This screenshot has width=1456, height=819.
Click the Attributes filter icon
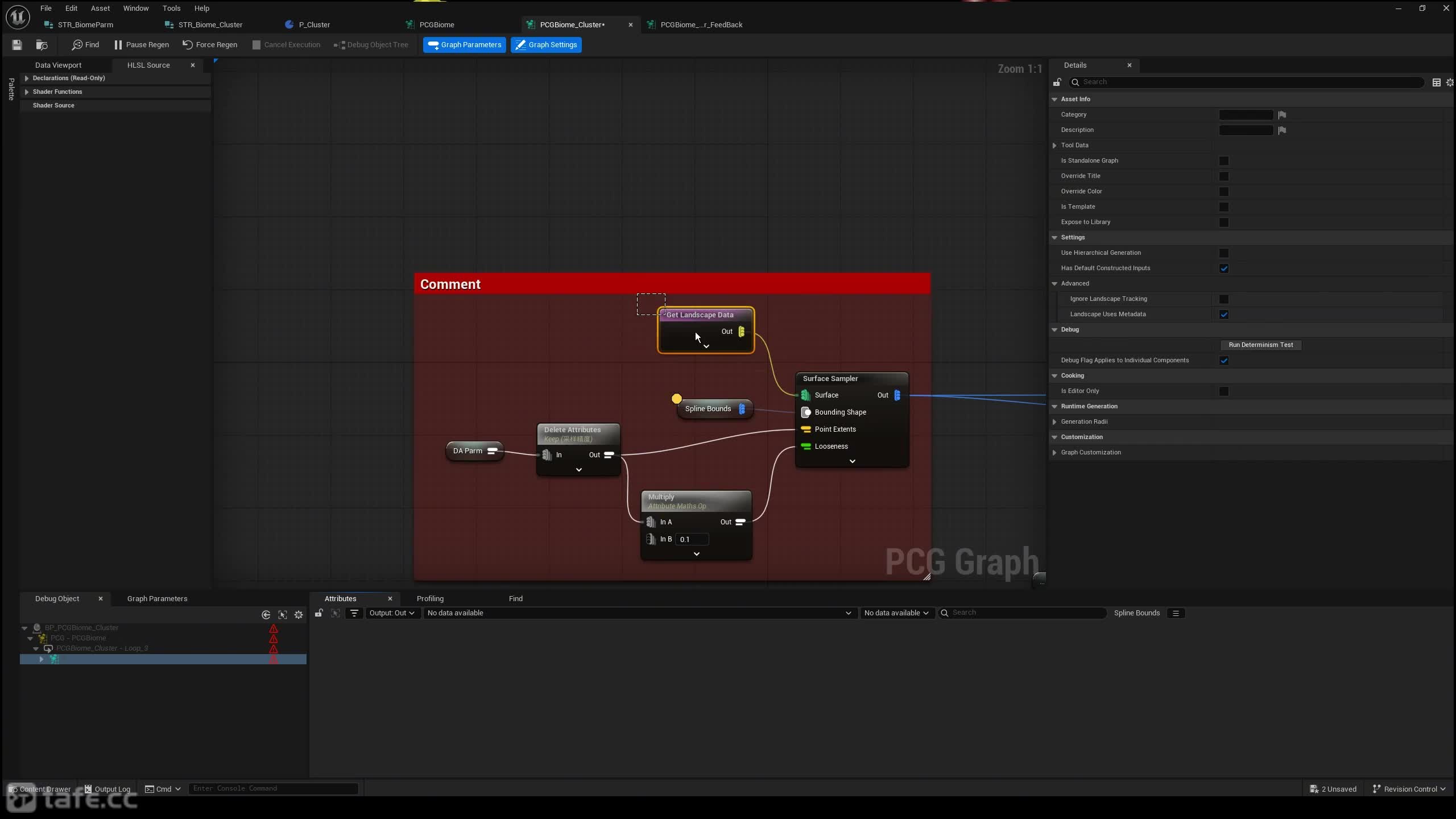pyautogui.click(x=354, y=613)
